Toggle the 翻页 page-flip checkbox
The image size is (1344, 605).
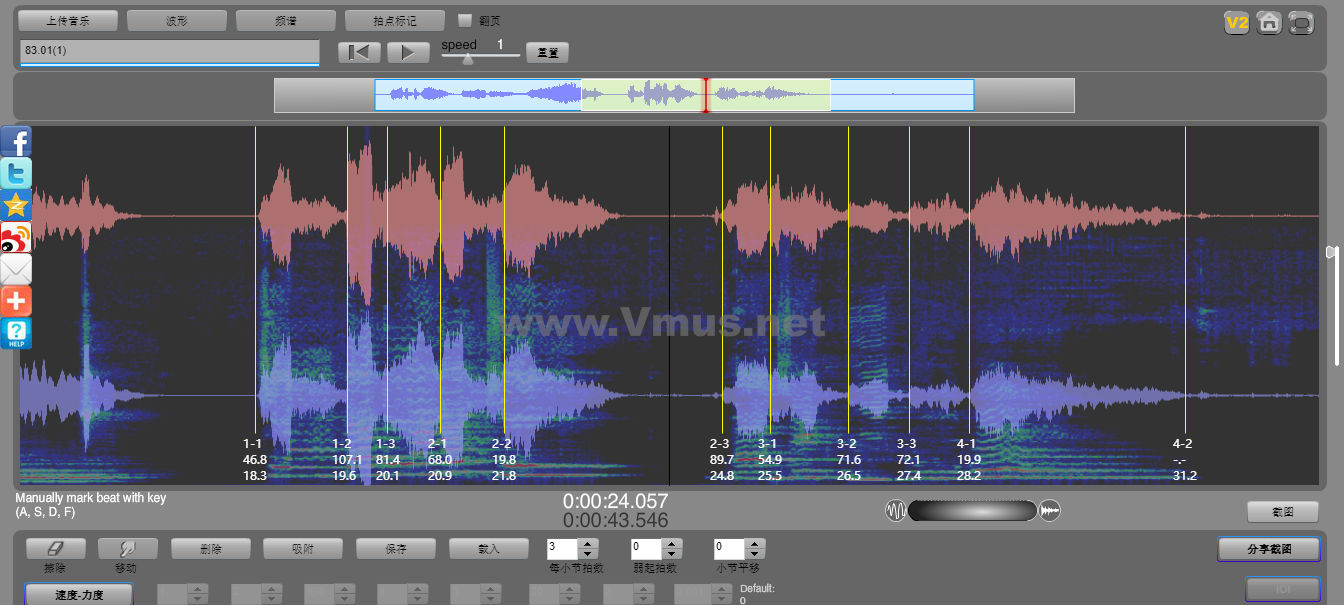coord(465,20)
